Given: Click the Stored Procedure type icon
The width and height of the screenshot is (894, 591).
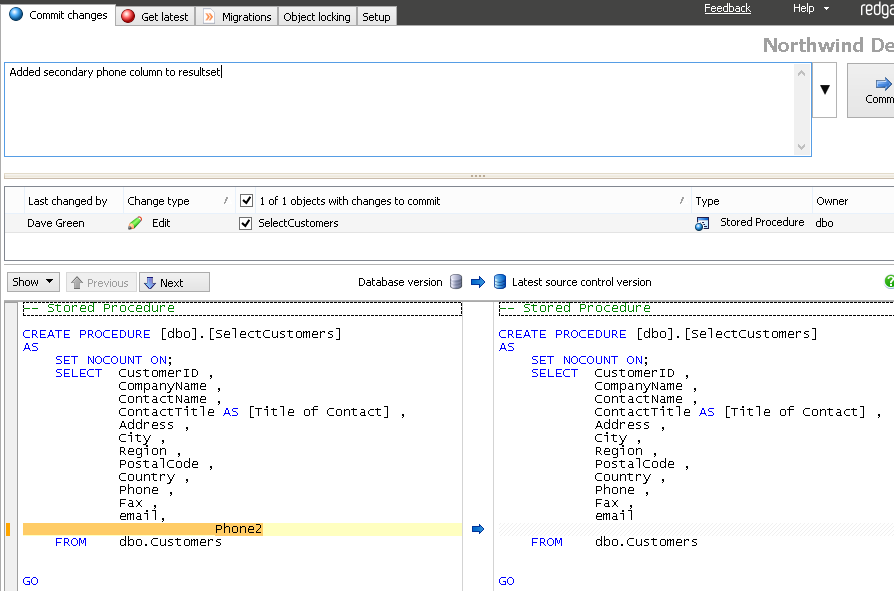Looking at the screenshot, I should (x=702, y=223).
